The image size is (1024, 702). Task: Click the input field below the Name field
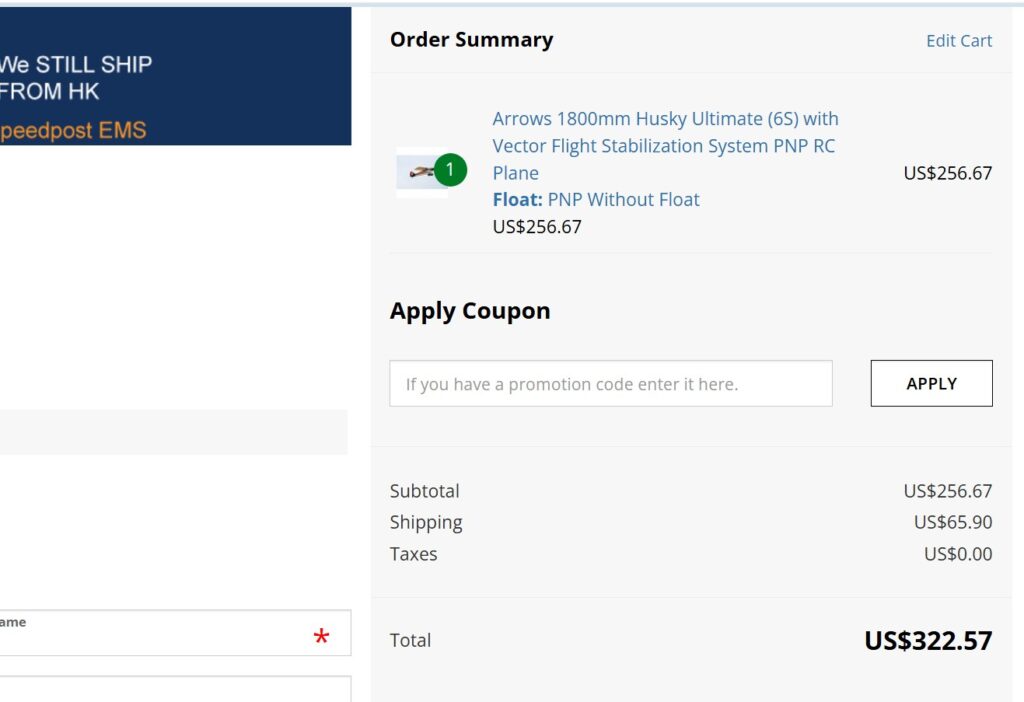175,689
